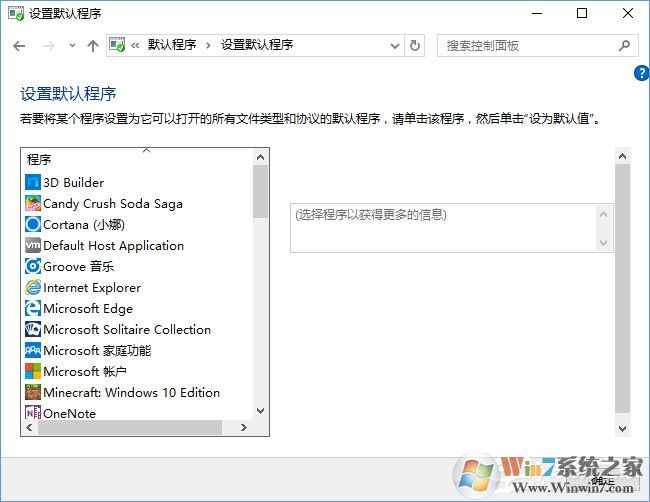This screenshot has width=650, height=502.
Task: Select Microsoft 家庭功能 entry
Action: (x=97, y=351)
